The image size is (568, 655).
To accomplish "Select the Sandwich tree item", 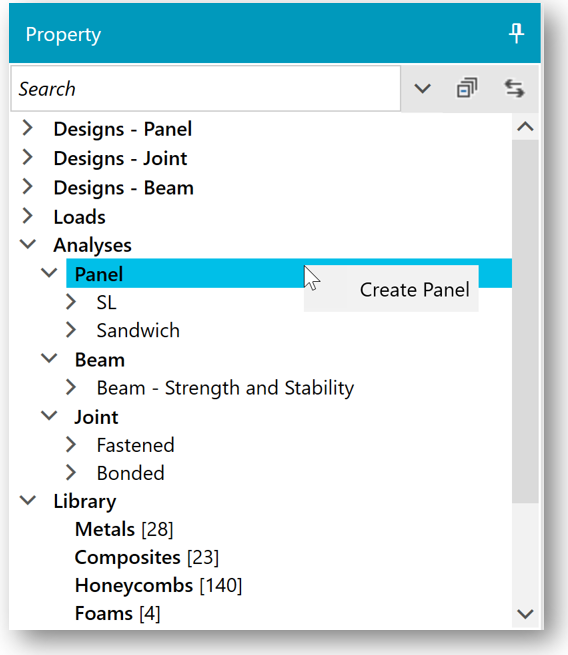I will (138, 330).
